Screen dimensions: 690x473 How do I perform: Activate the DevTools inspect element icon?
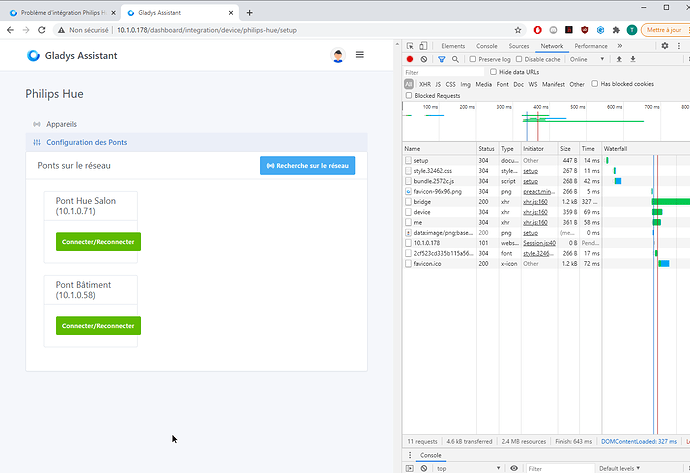point(410,46)
